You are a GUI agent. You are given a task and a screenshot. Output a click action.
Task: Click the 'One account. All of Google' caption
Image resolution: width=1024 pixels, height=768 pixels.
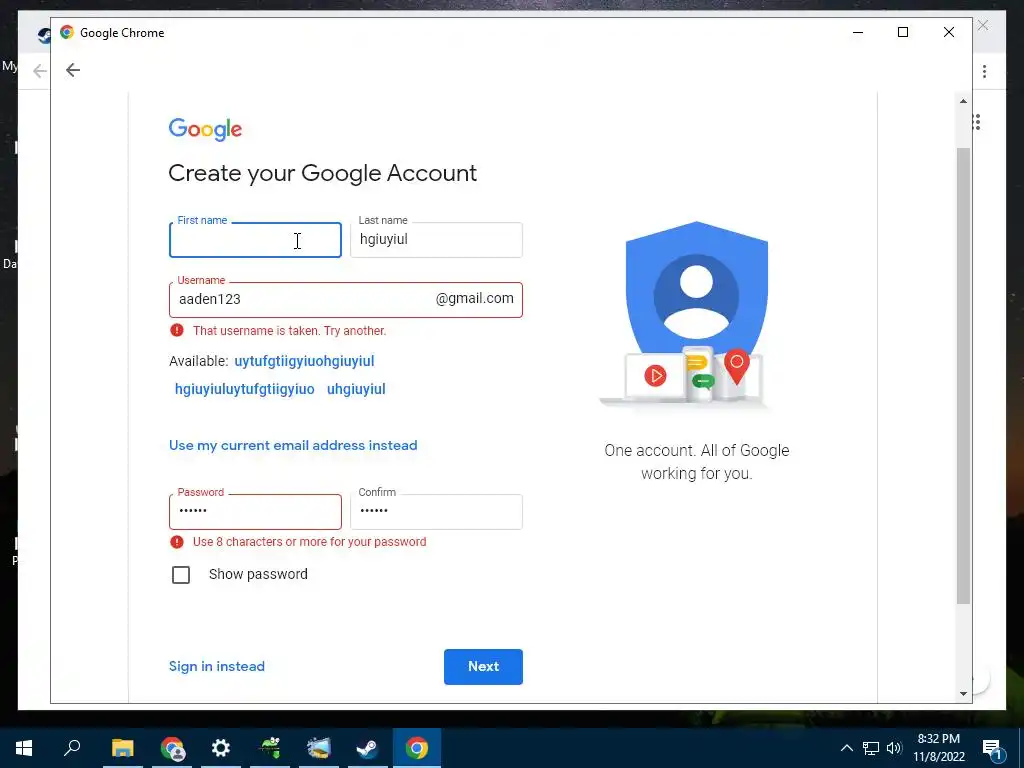click(697, 462)
